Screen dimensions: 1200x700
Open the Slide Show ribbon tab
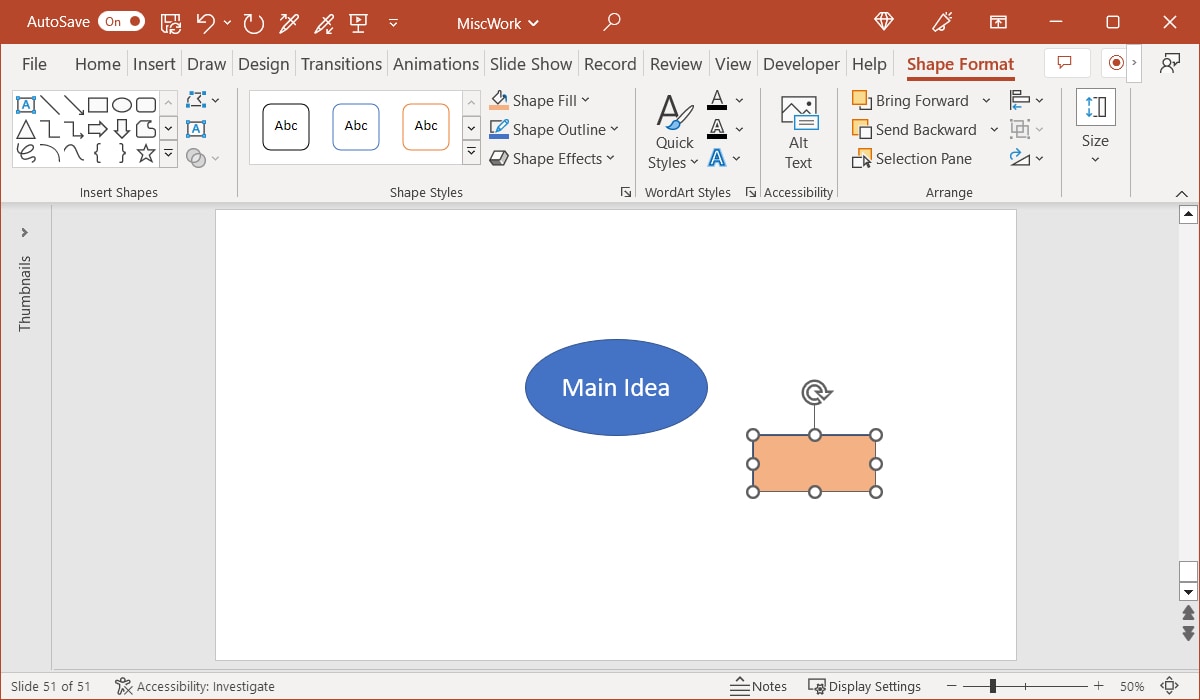point(531,63)
